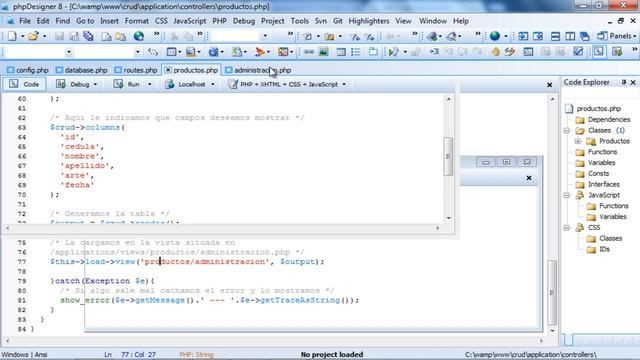Select Interfaces in Code Explorer
The image size is (640, 360).
(x=604, y=184)
